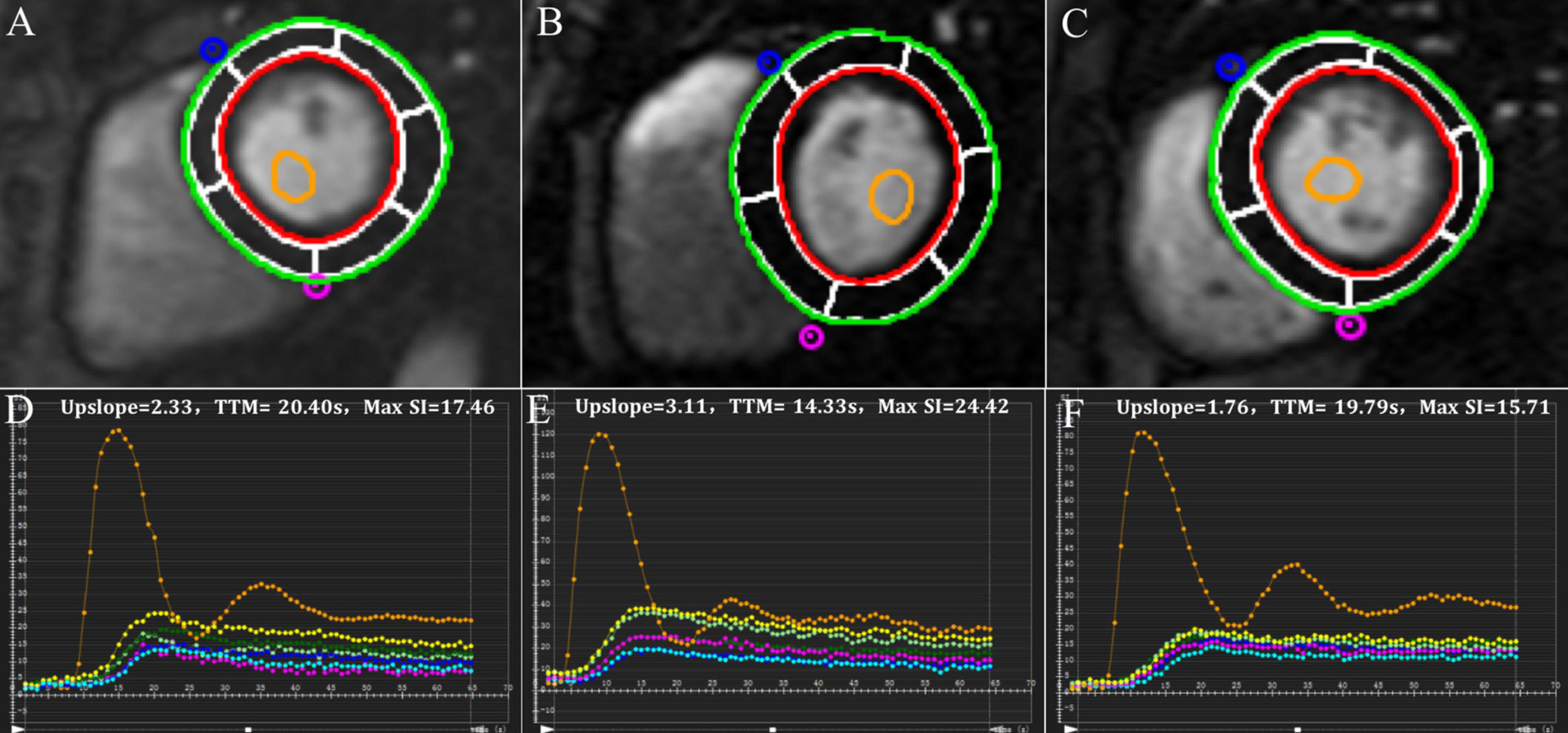This screenshot has height=733, width=1568.
Task: Select the orange blood pool ROI in panel C
Action: (x=1333, y=180)
